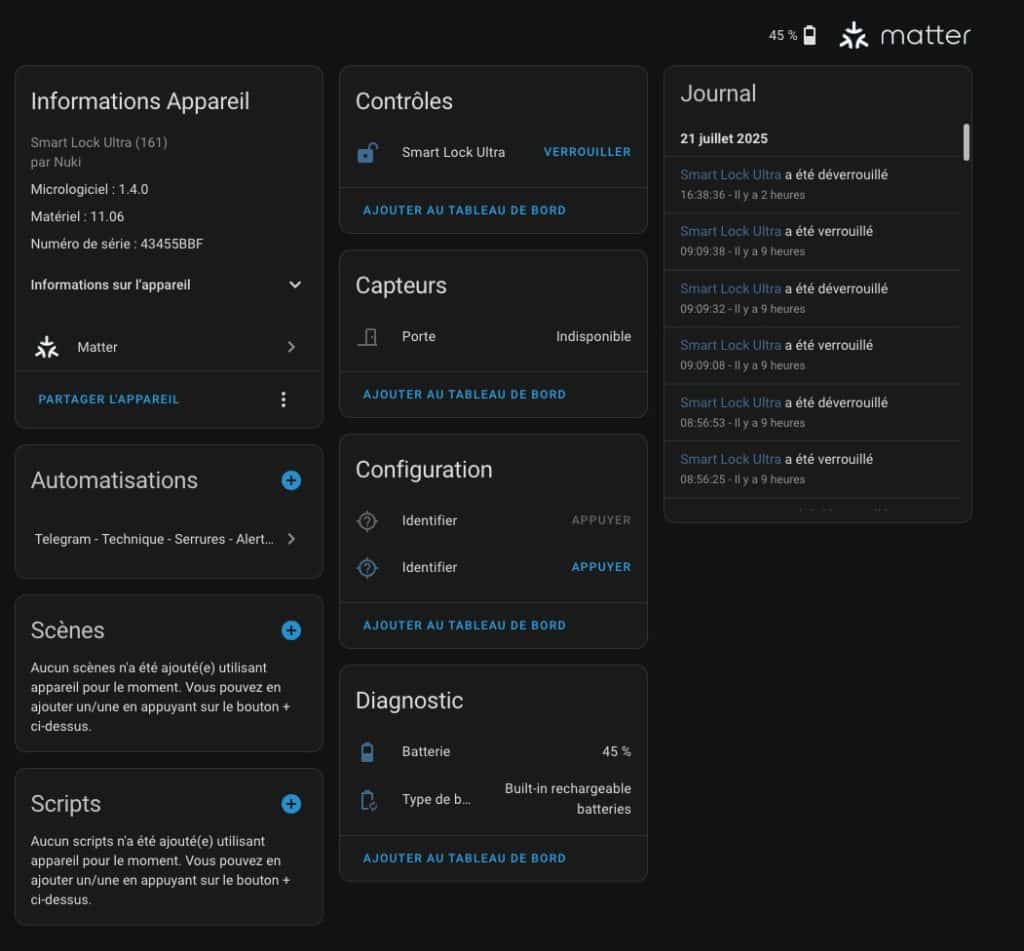This screenshot has width=1024, height=951.
Task: Open Telegram - Technique - Serrures automation chevron
Action: (291, 539)
